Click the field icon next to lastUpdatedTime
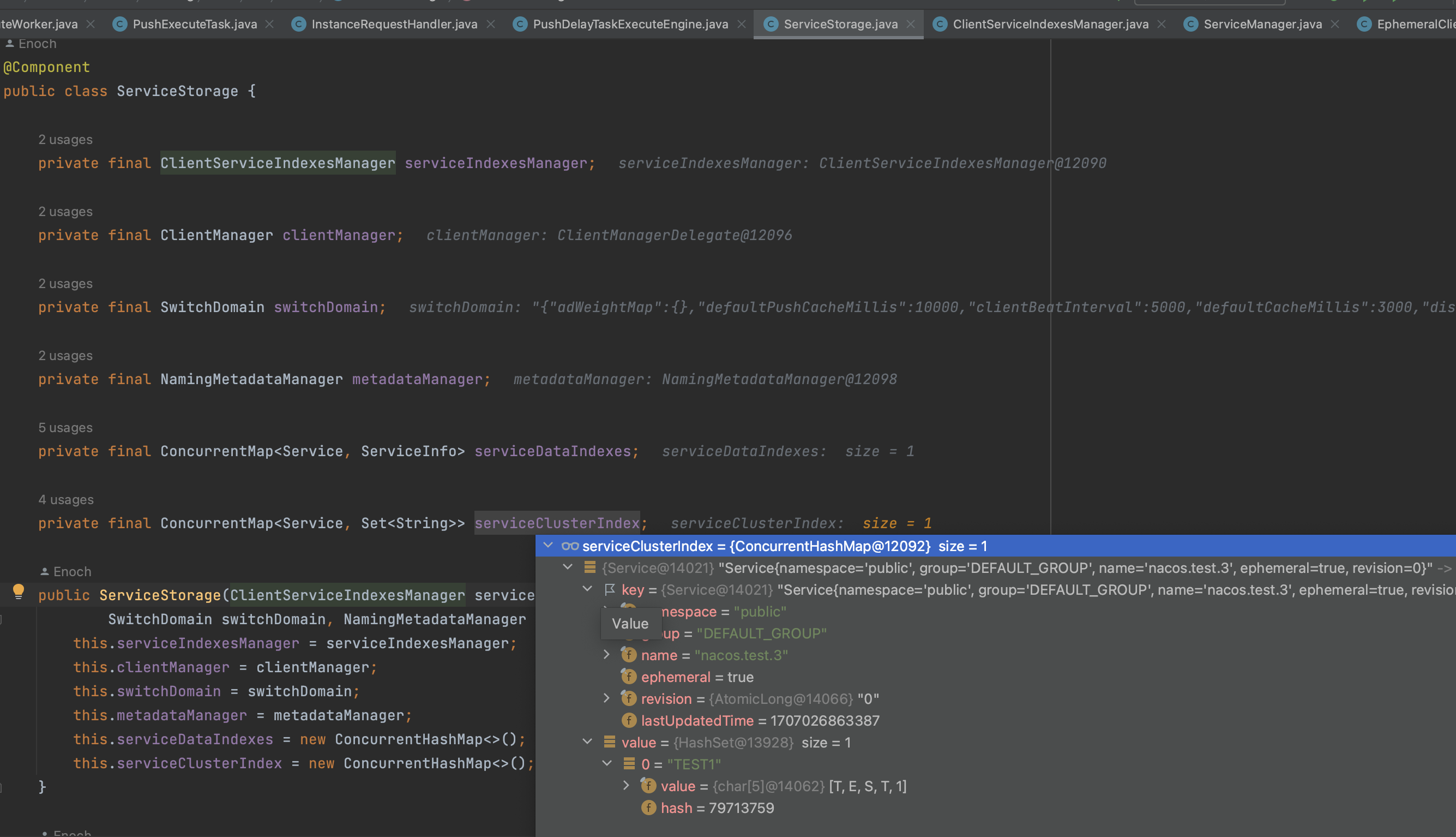Screen dimensions: 1456x837 click(x=629, y=720)
